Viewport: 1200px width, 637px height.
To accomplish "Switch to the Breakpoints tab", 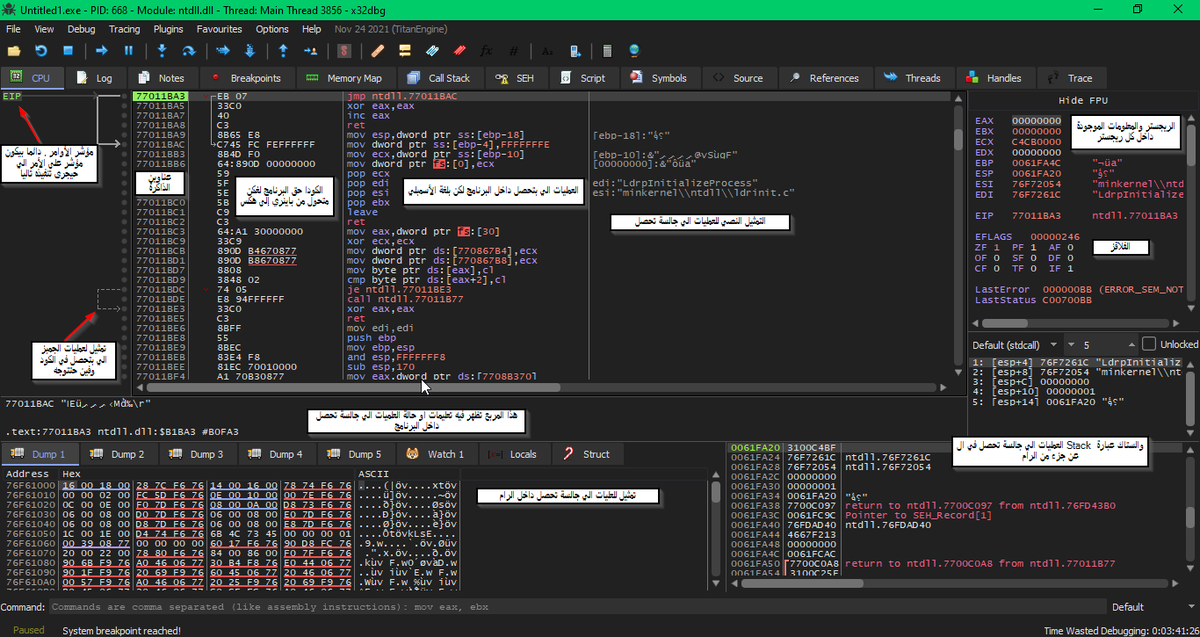I will (248, 78).
